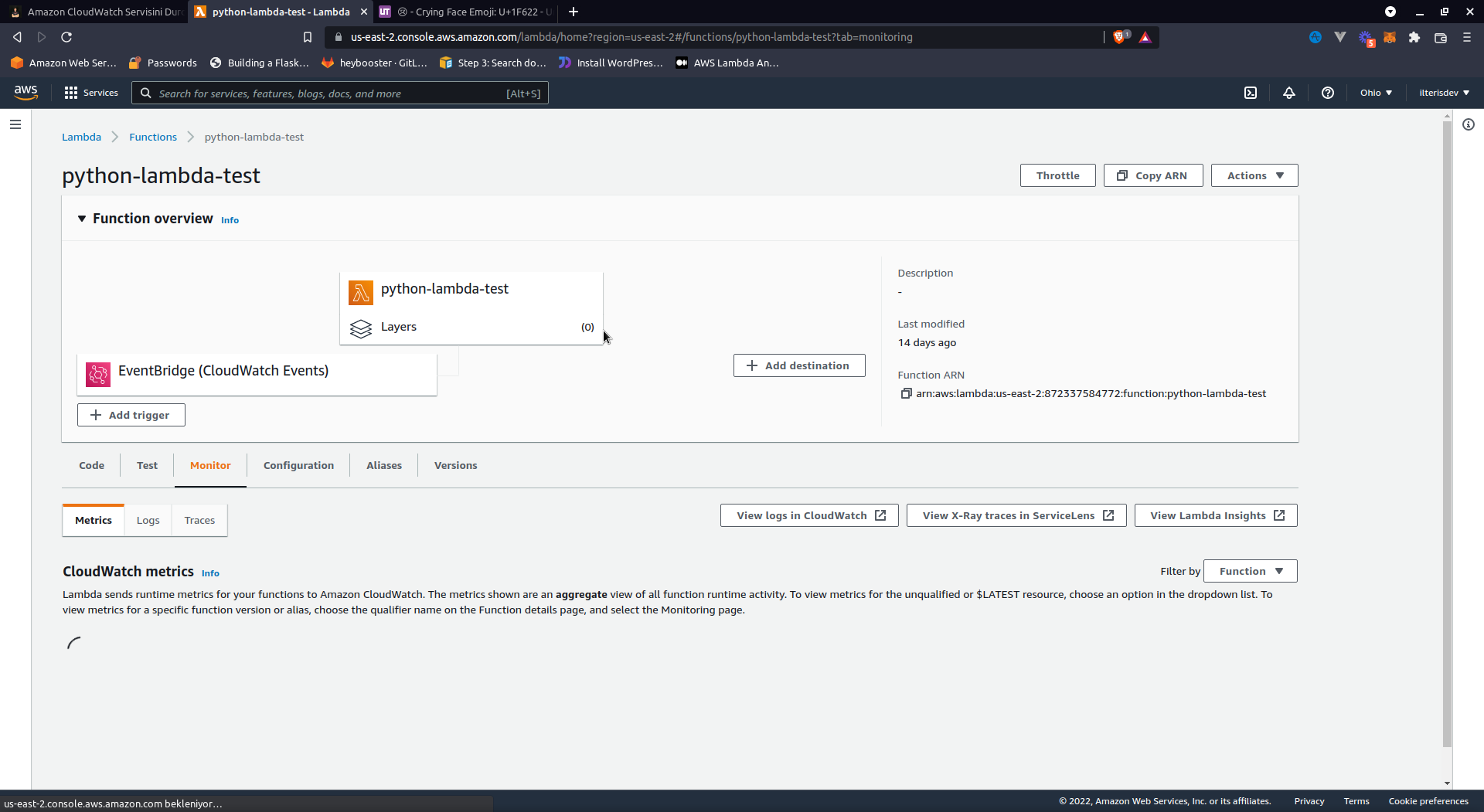Select the Logs sub-tab

tap(148, 520)
